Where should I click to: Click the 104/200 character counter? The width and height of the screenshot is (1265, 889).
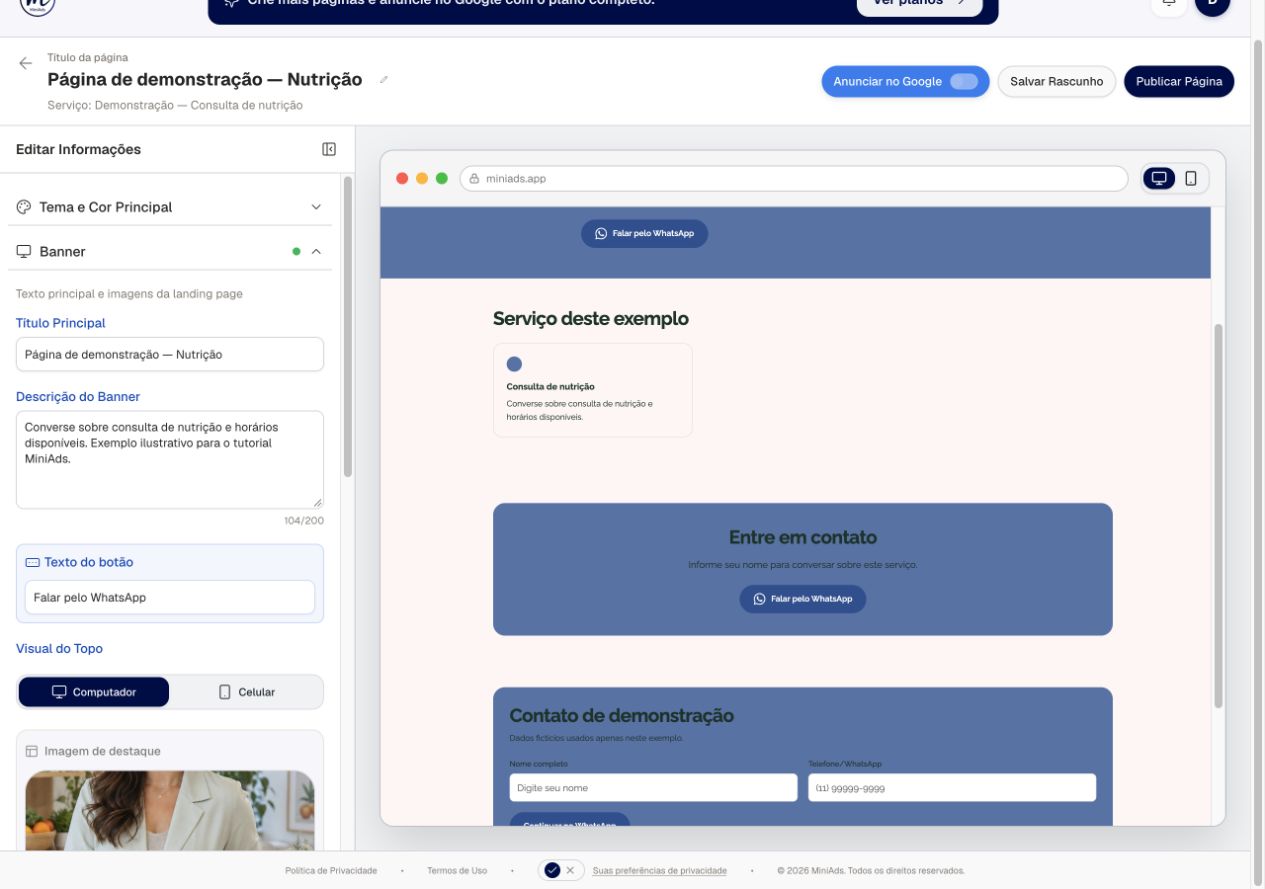click(x=304, y=521)
